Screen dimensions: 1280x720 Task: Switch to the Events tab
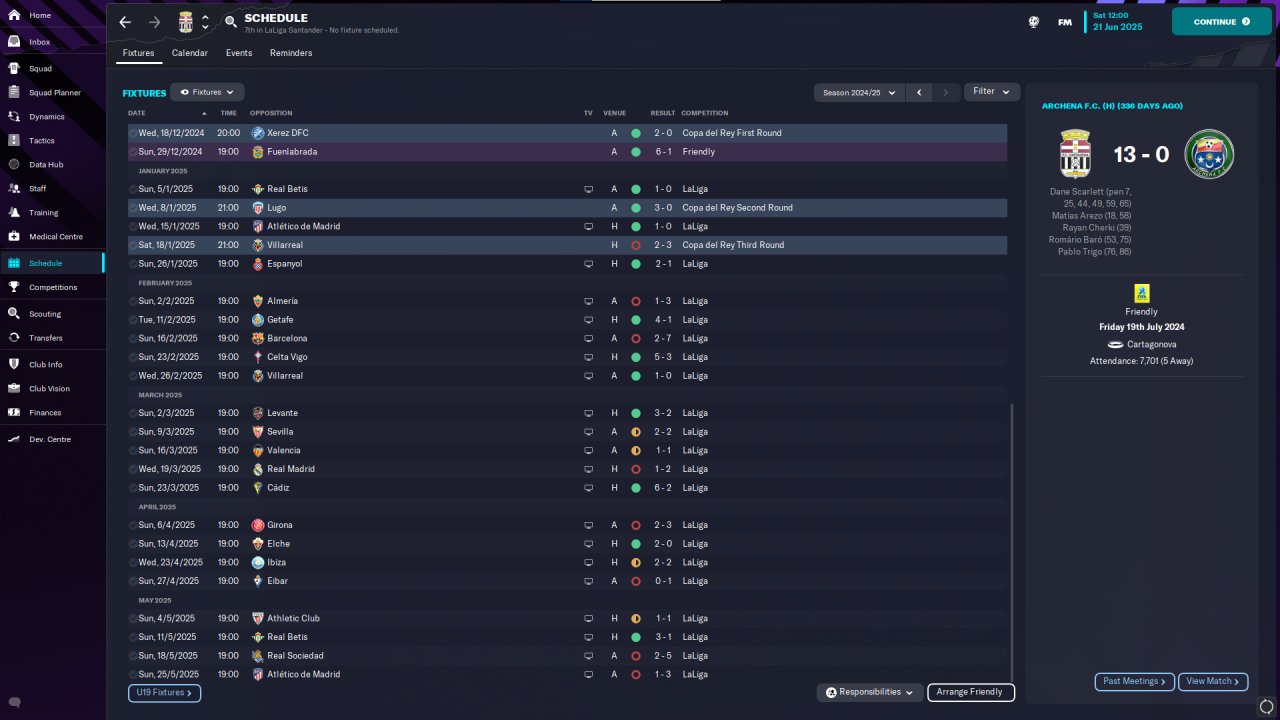click(x=239, y=53)
